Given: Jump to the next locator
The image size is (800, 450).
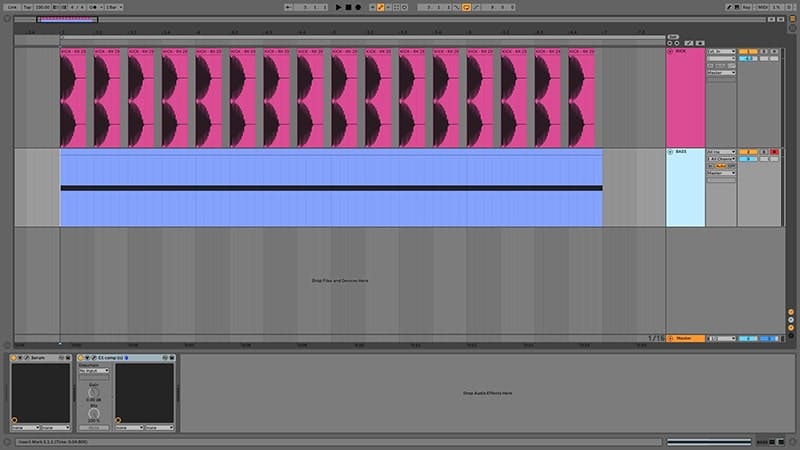Looking at the screenshot, I should click(677, 43).
